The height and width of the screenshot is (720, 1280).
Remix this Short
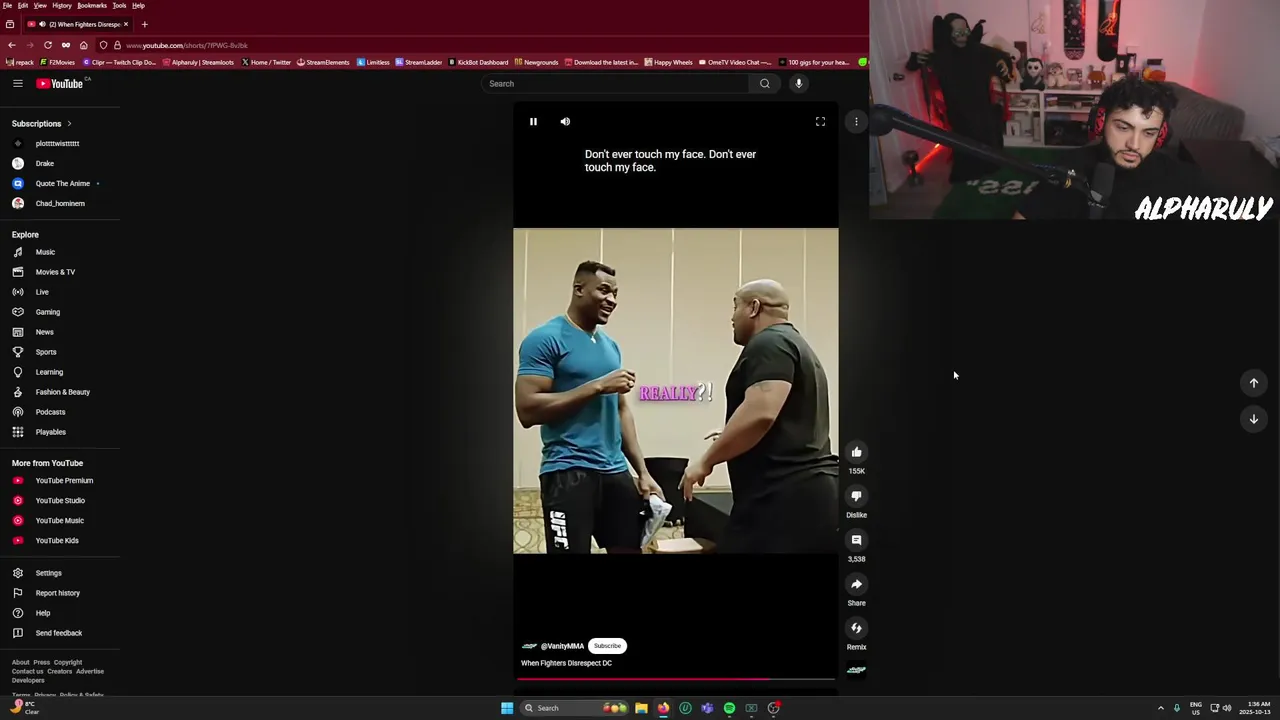pyautogui.click(x=856, y=628)
